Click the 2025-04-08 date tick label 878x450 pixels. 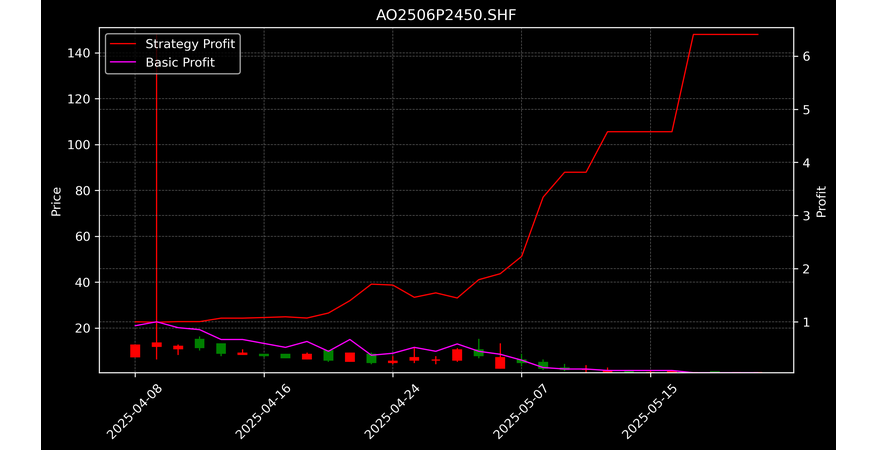coord(134,412)
